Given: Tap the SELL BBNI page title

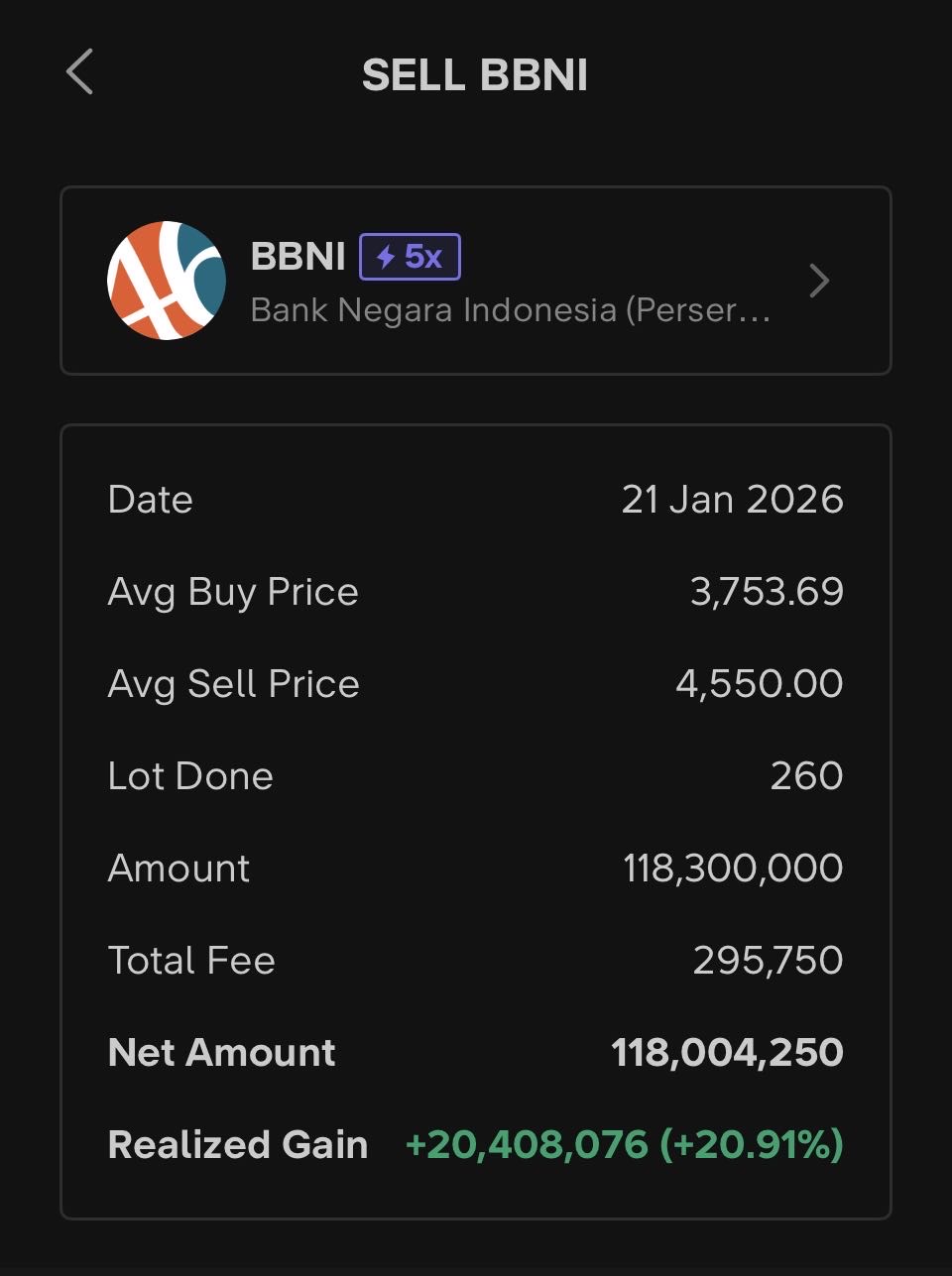Looking at the screenshot, I should click(x=475, y=75).
